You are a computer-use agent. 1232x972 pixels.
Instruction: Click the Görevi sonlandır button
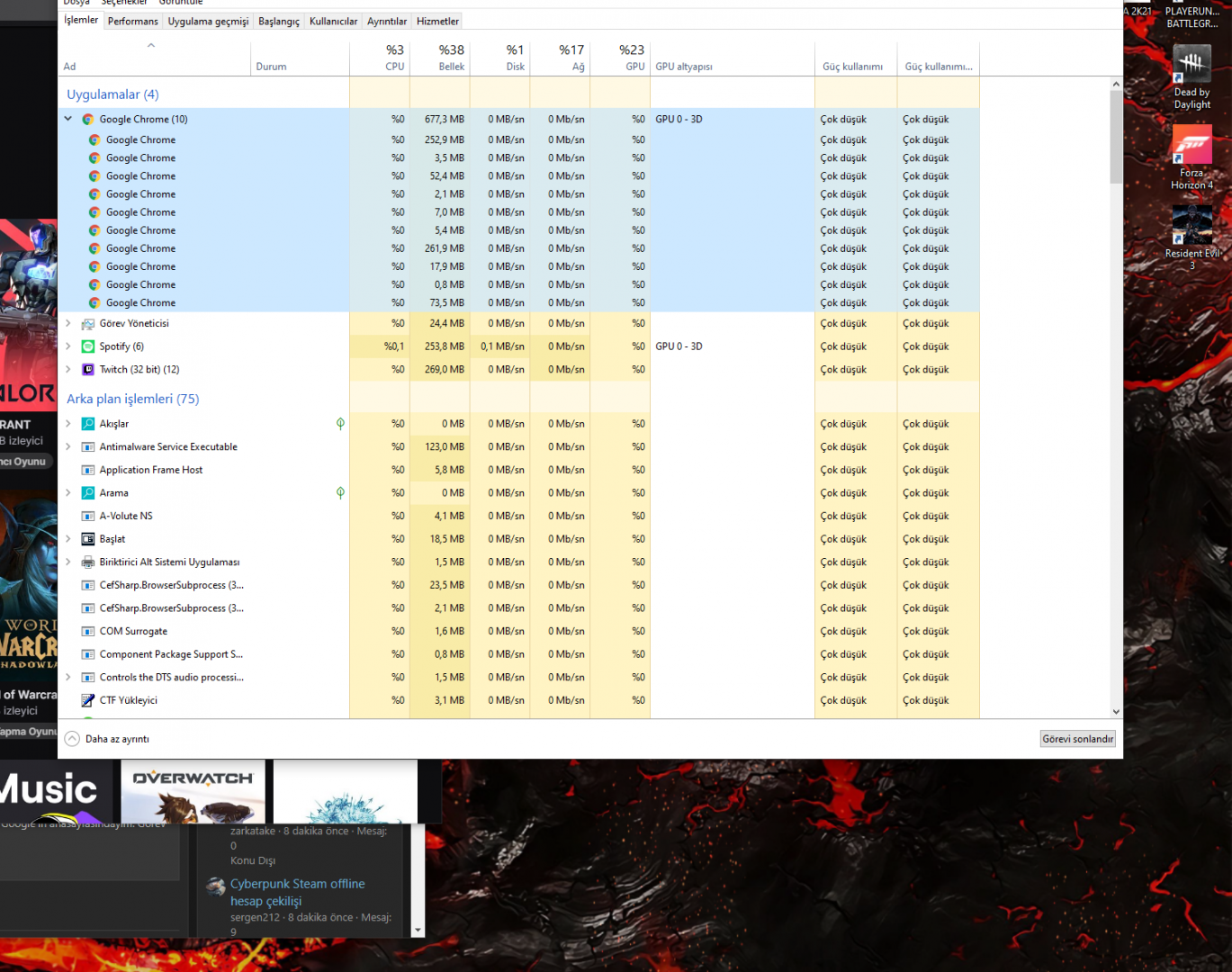(x=1078, y=739)
